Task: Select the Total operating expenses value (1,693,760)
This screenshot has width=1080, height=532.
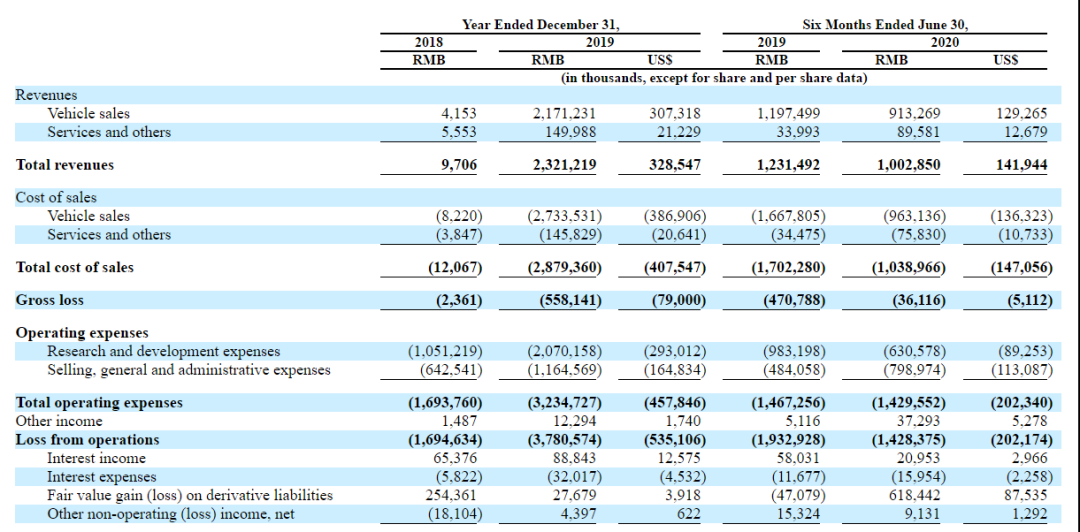Action: 446,402
